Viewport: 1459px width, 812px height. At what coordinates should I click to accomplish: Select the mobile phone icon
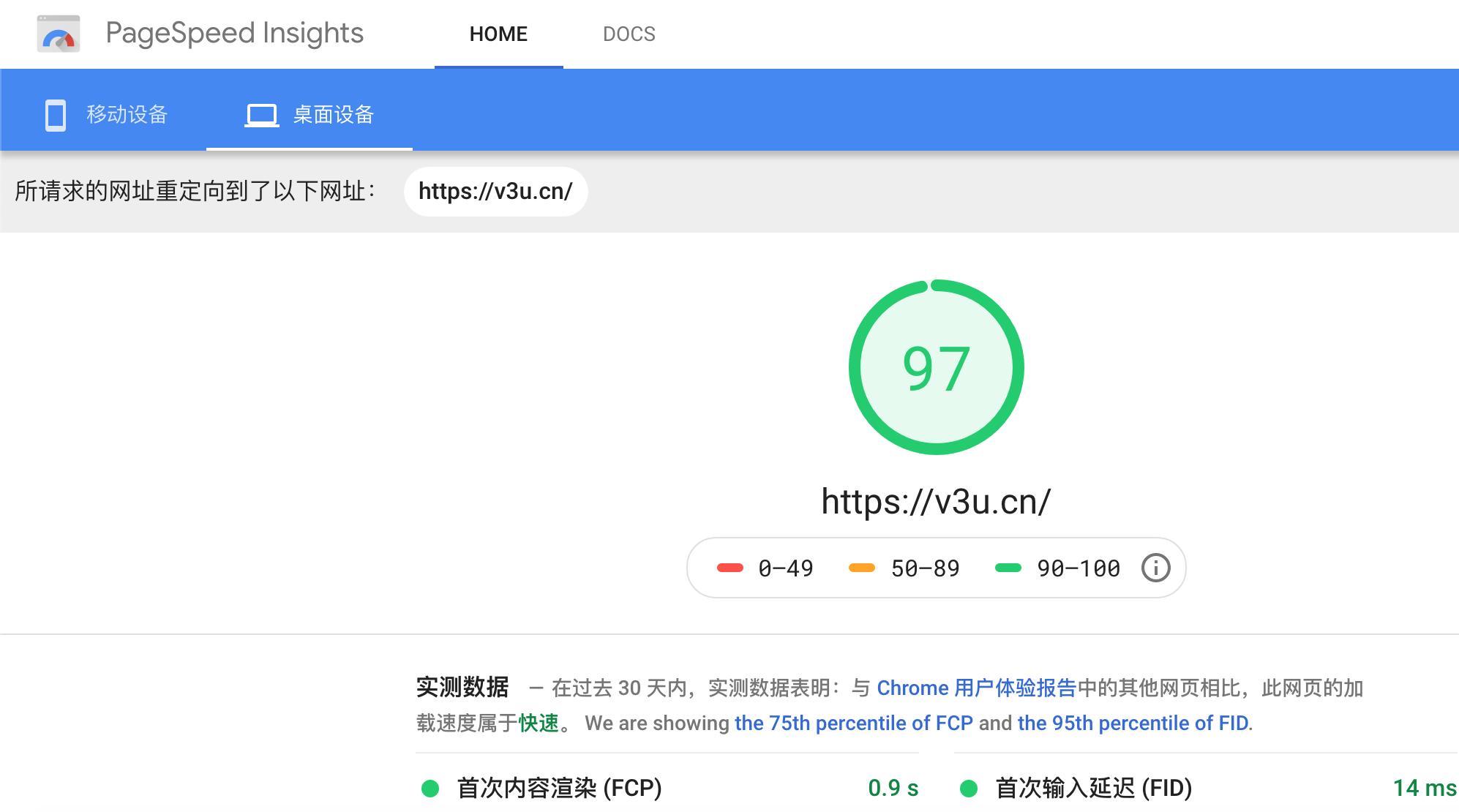56,114
